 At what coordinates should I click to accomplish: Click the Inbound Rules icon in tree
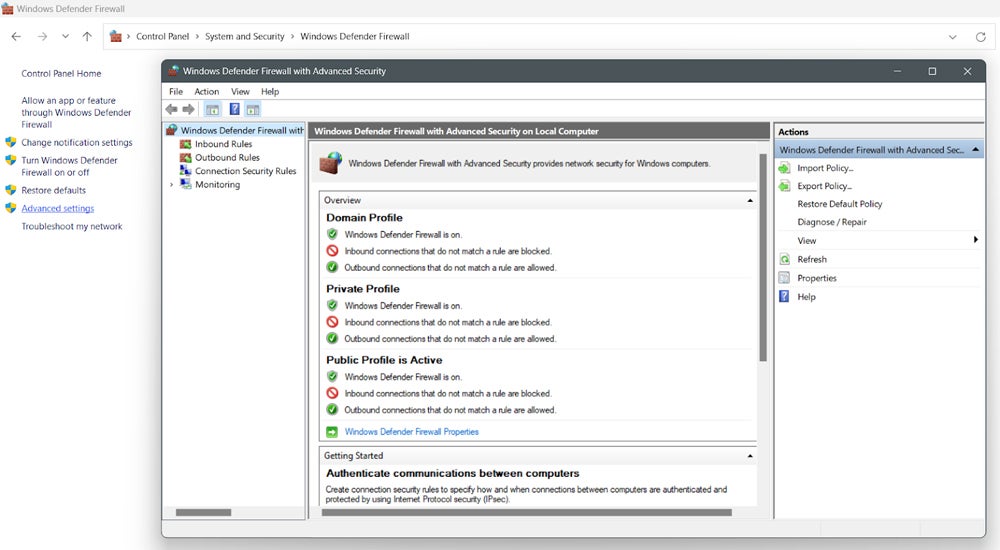[186, 144]
